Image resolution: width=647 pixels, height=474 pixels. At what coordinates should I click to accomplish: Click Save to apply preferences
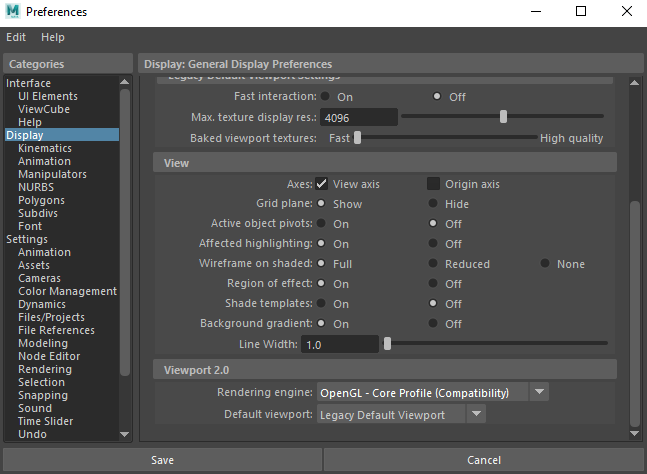pyautogui.click(x=162, y=460)
